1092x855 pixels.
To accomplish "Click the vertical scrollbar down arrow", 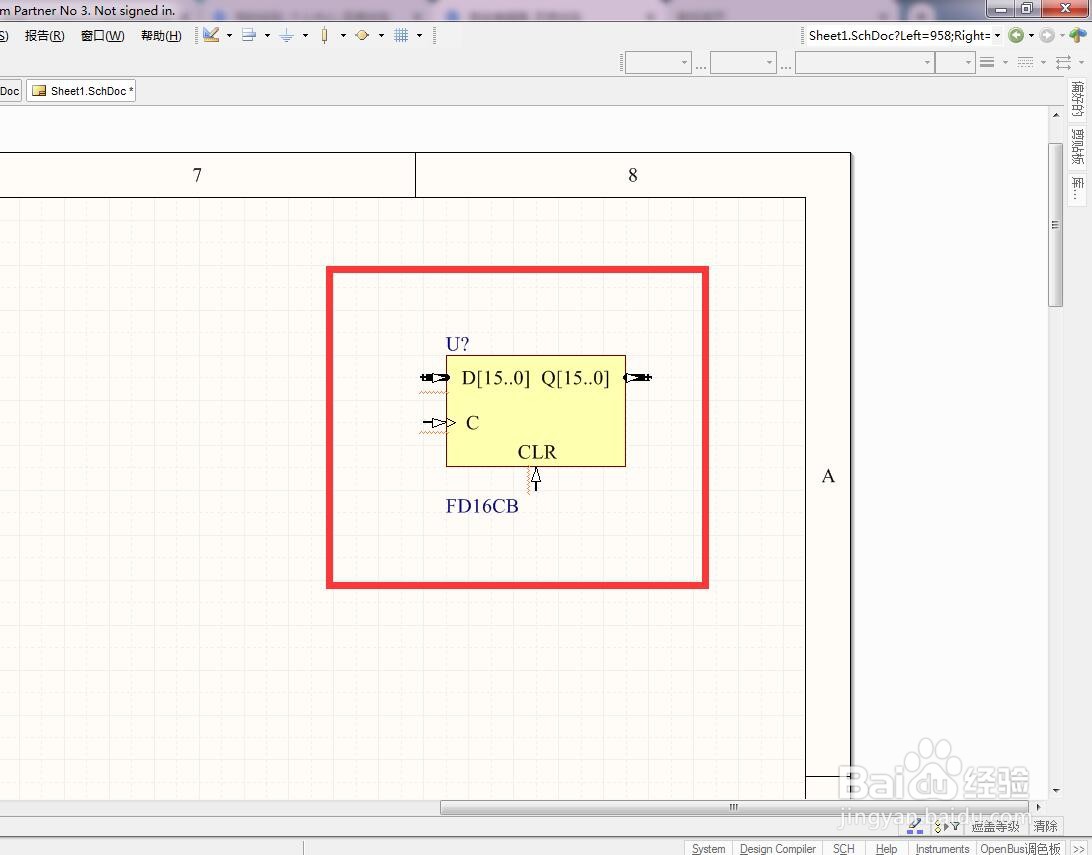I will (1056, 790).
